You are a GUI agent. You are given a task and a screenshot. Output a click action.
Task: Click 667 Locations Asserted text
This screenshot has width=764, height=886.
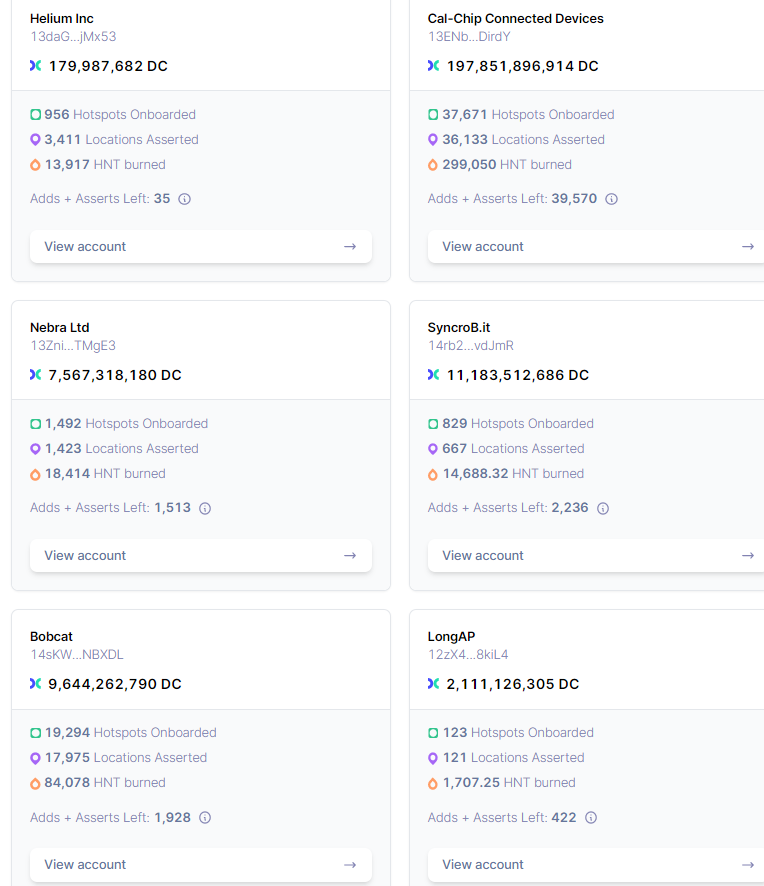513,449
